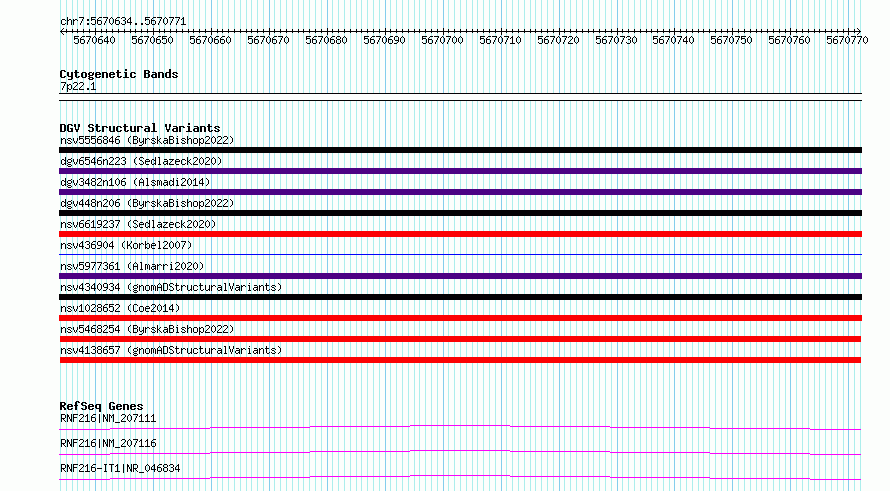This screenshot has height=491, width=890.
Task: Select the purple bar of nsv5977361
Action: [x=460, y=276]
